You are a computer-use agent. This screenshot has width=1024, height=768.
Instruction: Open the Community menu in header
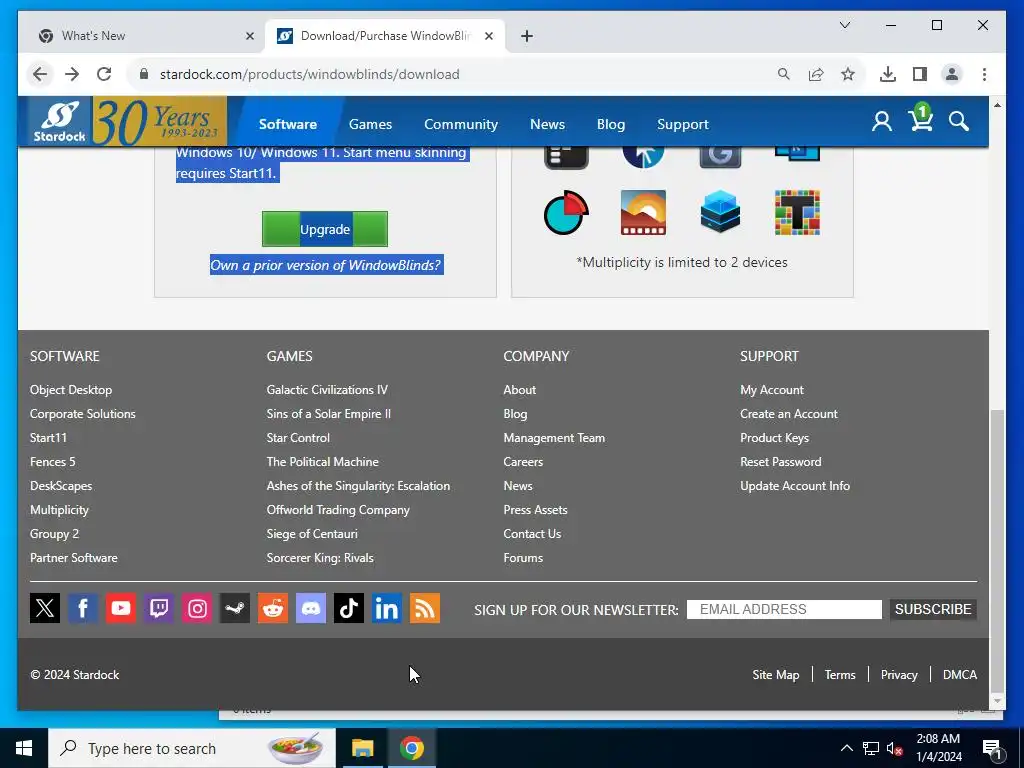click(x=460, y=124)
